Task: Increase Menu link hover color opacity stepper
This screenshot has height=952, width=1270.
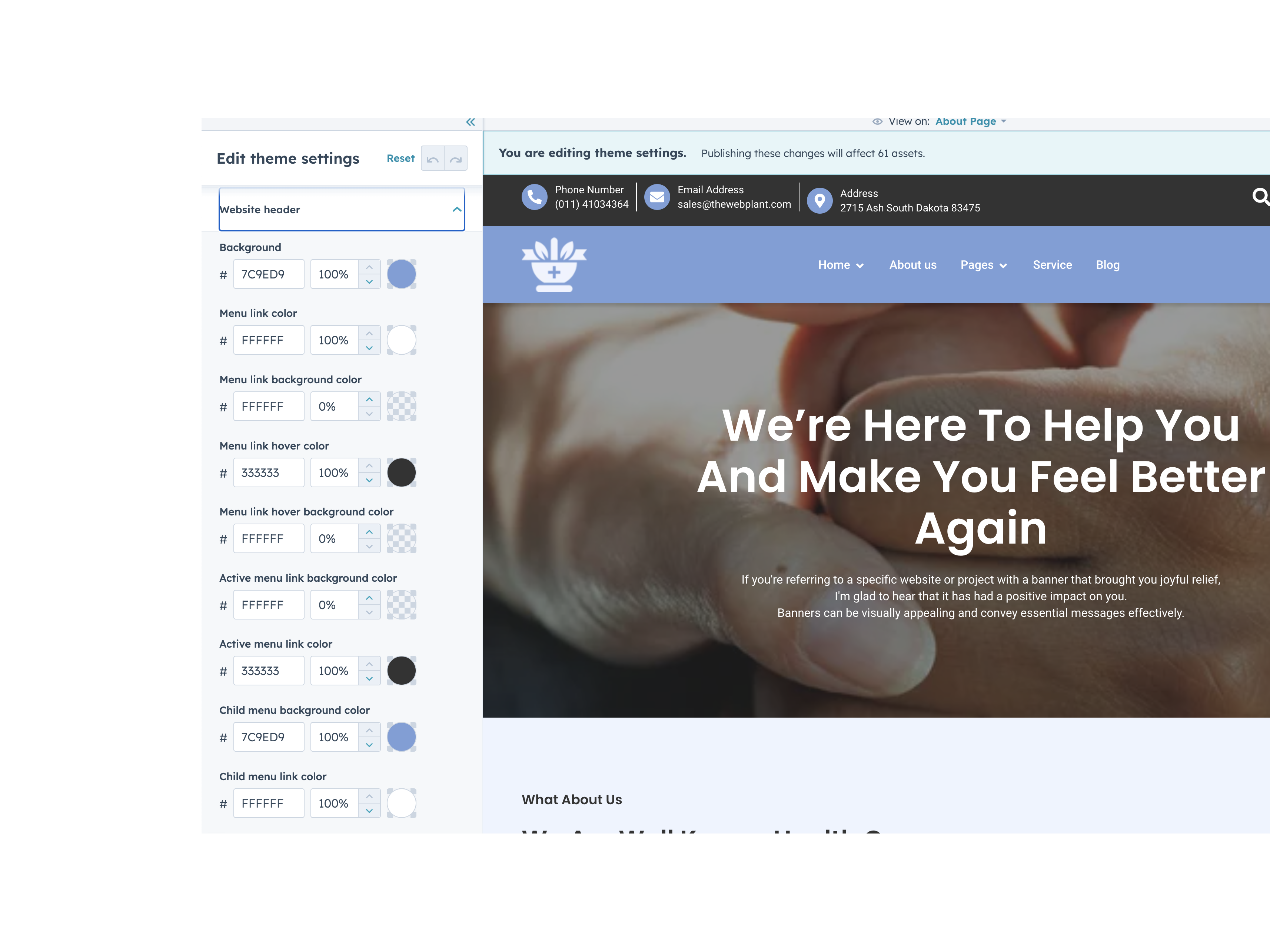Action: (369, 465)
